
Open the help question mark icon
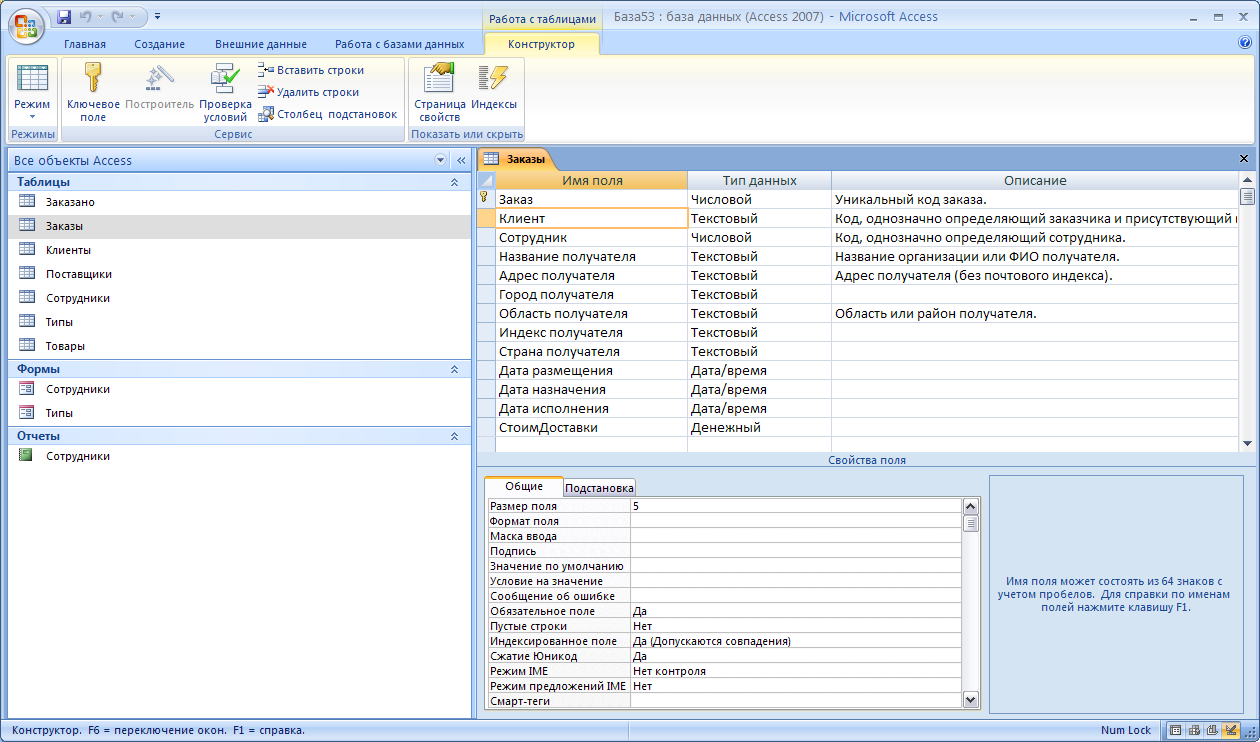tap(1245, 43)
